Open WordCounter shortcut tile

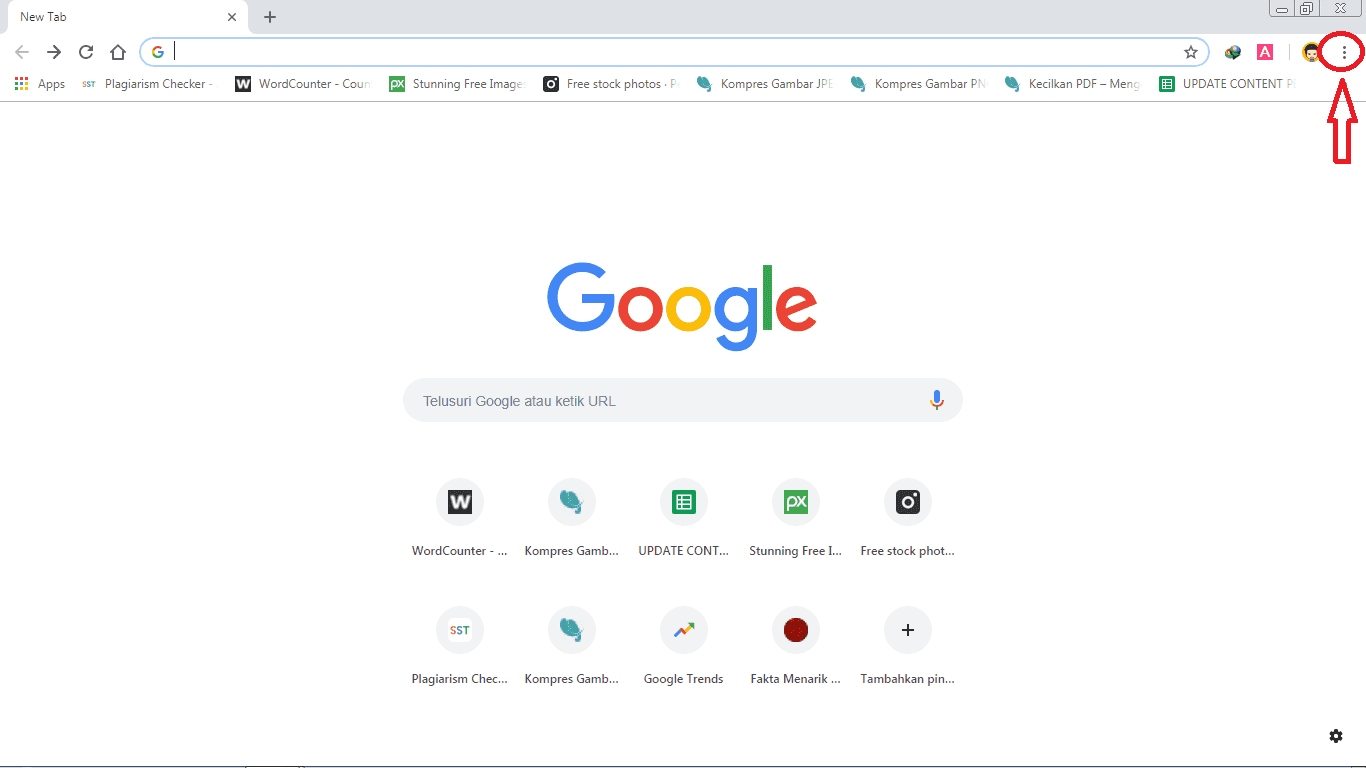point(460,519)
